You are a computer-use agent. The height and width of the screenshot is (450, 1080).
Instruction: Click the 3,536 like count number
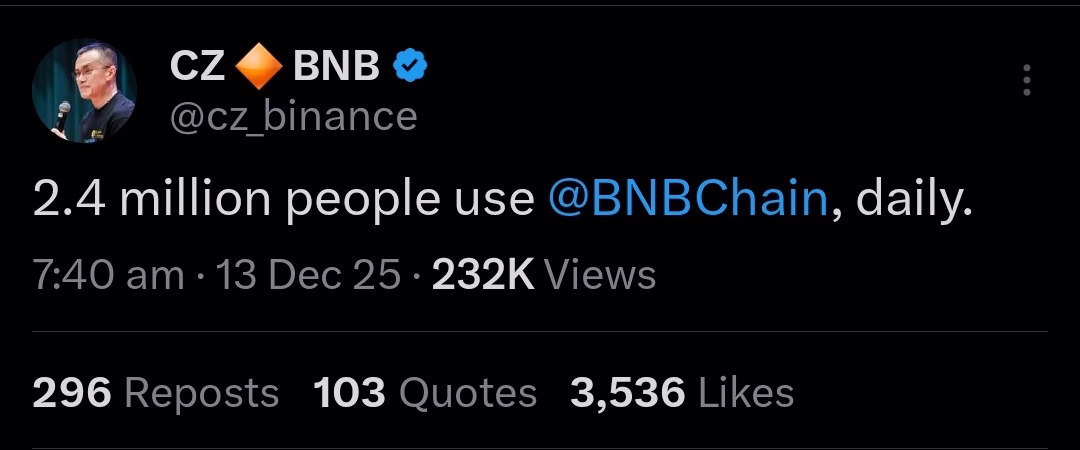click(627, 393)
